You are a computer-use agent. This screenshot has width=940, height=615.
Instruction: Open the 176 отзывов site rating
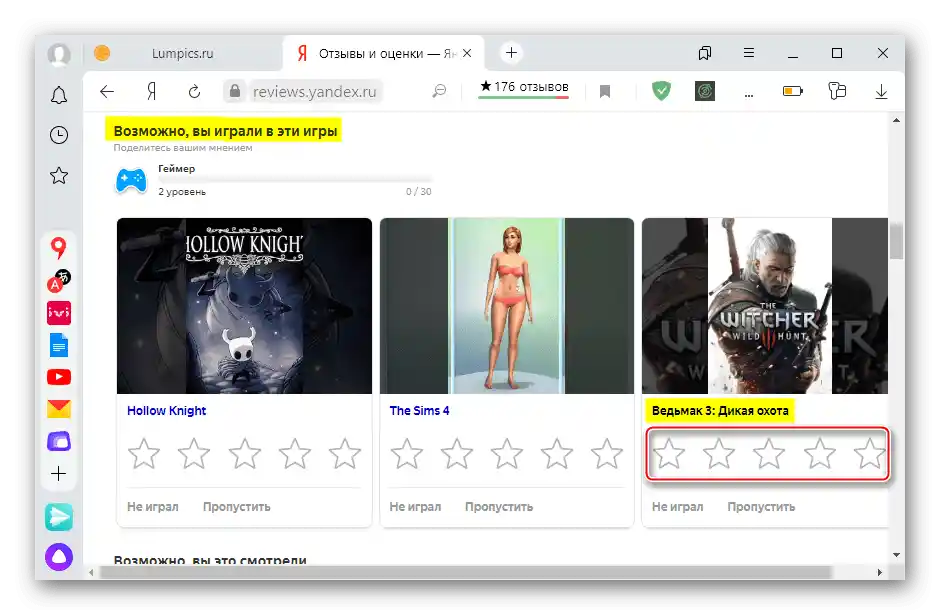tap(524, 87)
